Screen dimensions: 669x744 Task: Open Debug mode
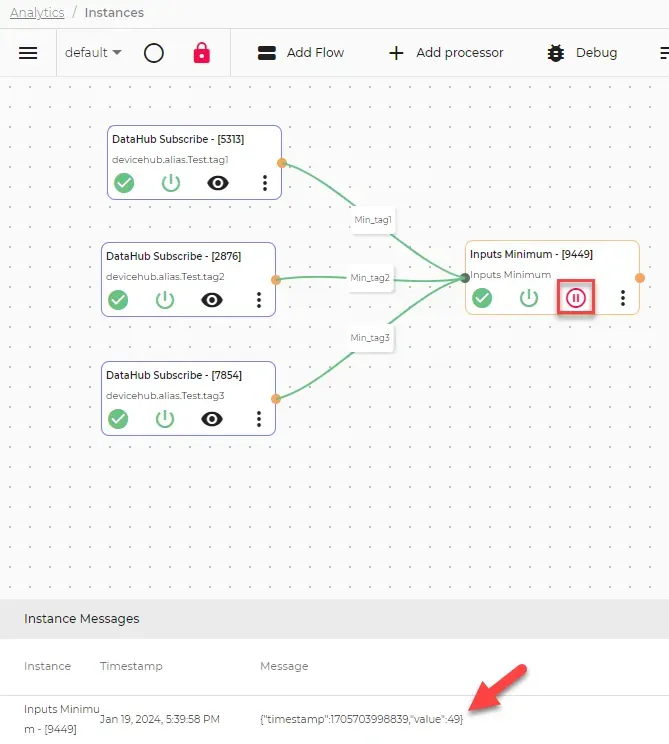click(582, 53)
